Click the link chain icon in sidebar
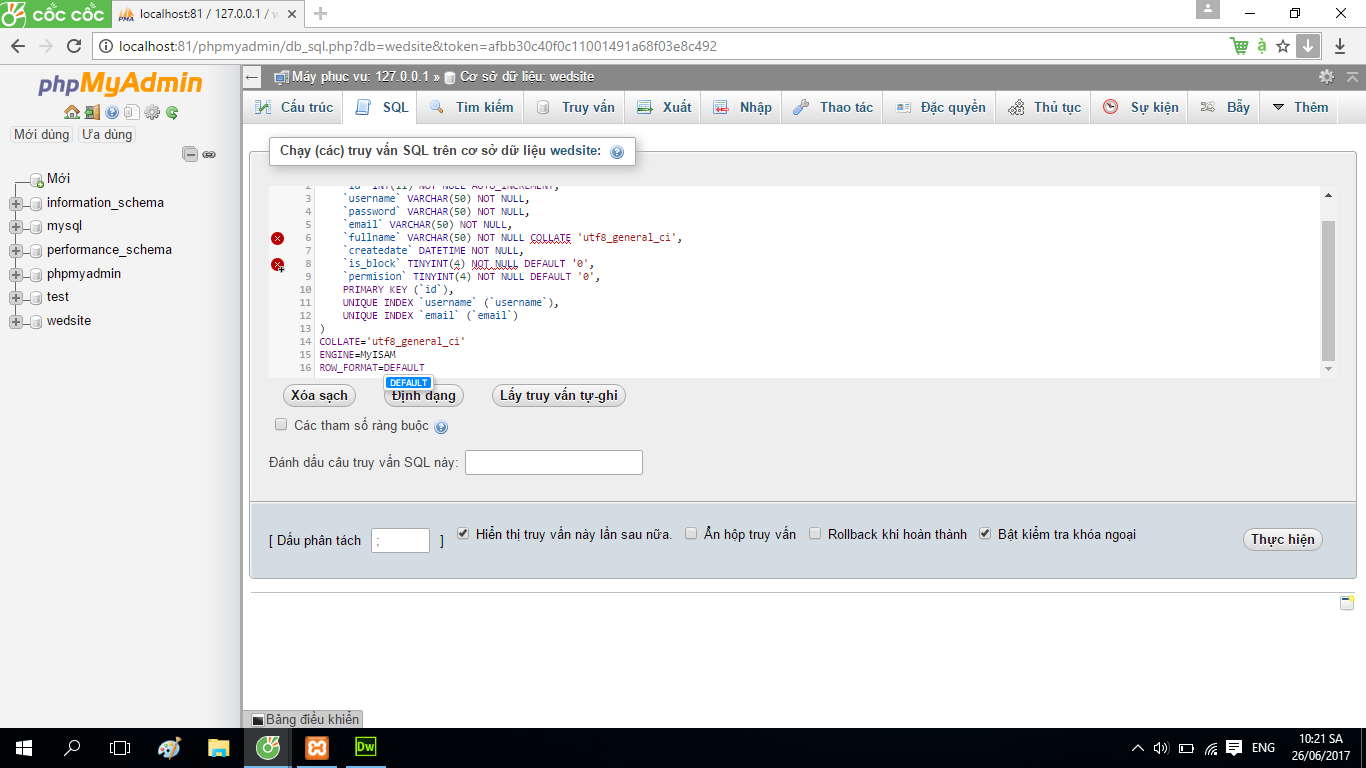Screen dimensions: 1366x768 (209, 154)
